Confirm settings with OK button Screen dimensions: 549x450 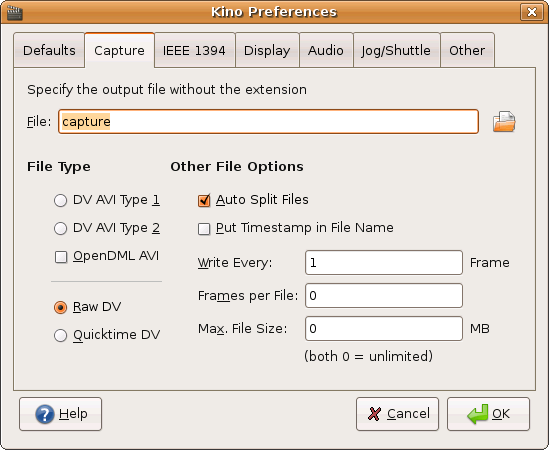tap(488, 414)
